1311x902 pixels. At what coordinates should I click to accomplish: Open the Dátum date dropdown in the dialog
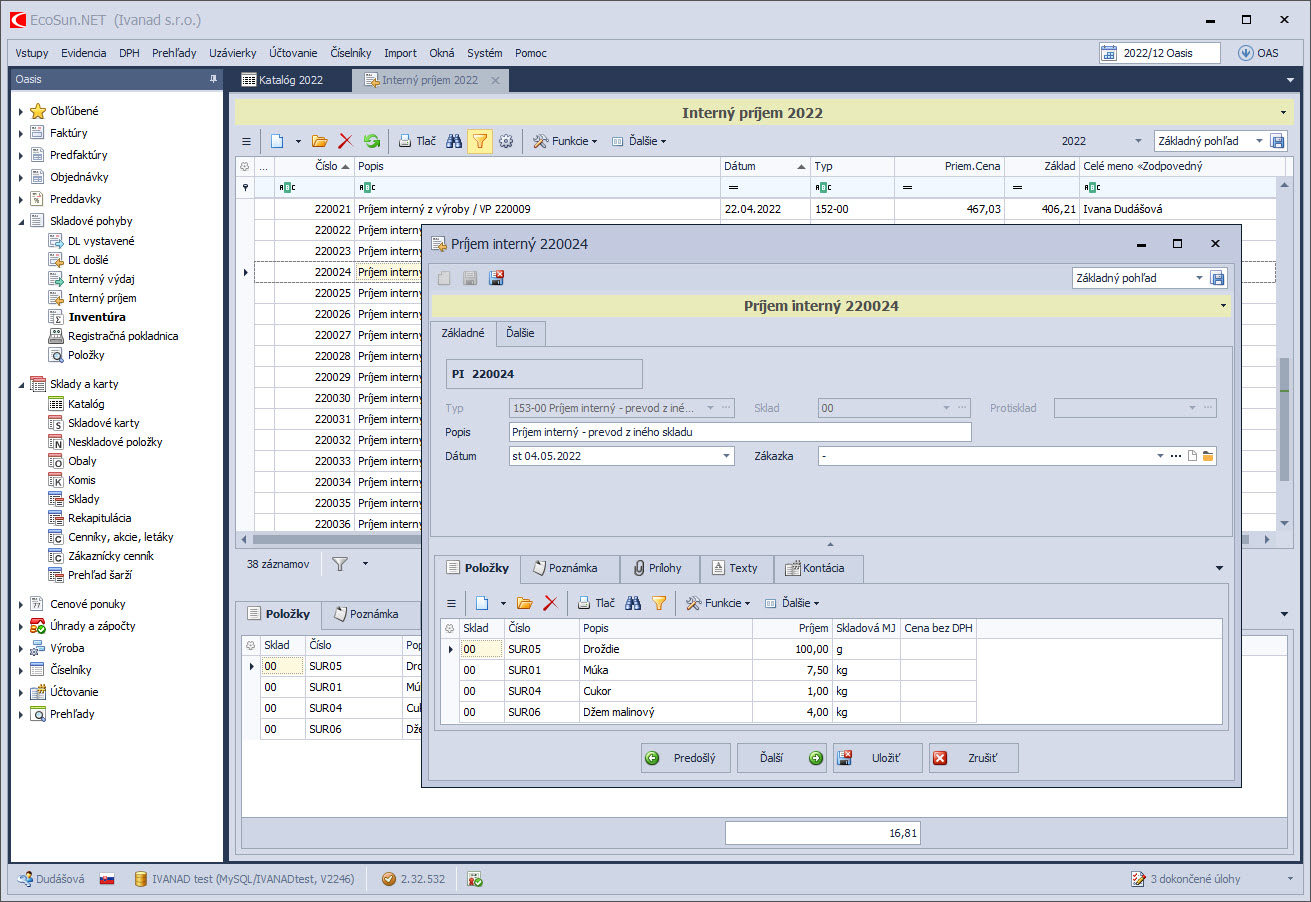click(x=727, y=456)
